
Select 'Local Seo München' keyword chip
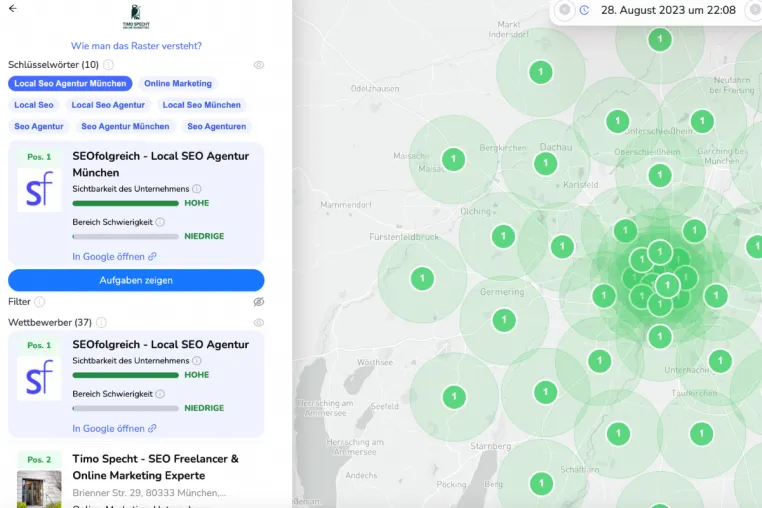pos(202,105)
